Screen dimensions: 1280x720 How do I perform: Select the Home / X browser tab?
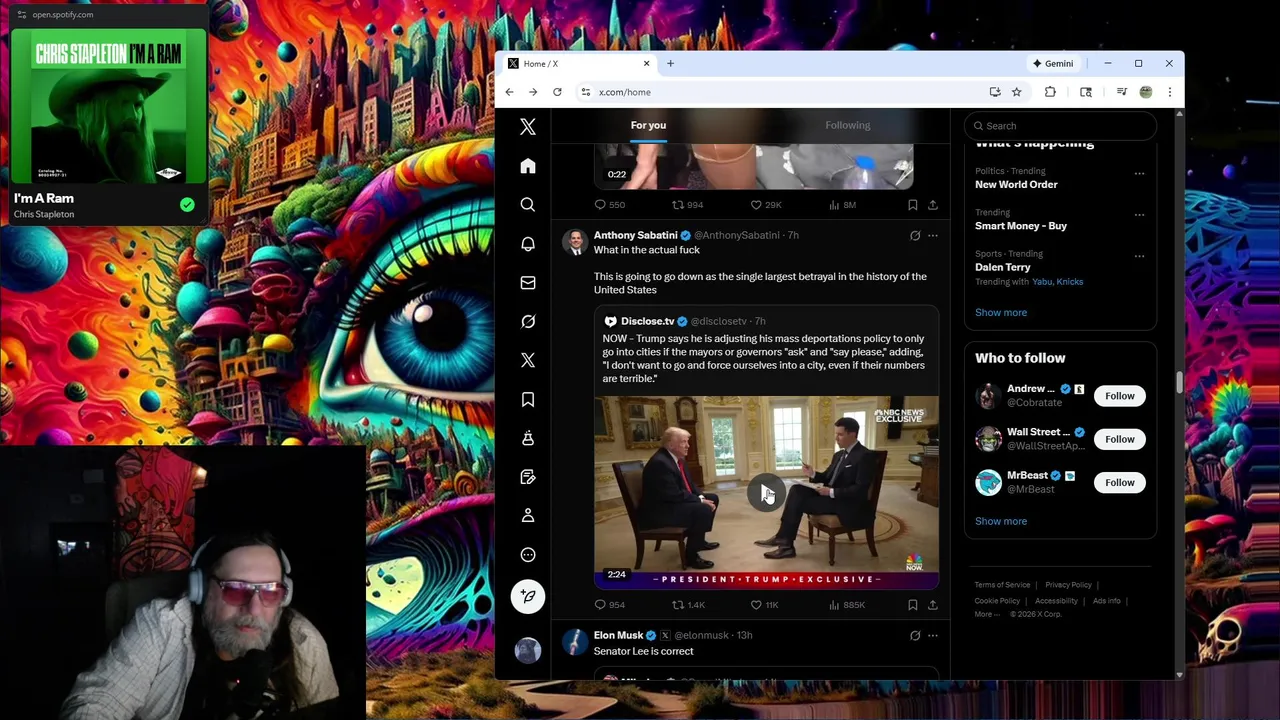click(578, 63)
